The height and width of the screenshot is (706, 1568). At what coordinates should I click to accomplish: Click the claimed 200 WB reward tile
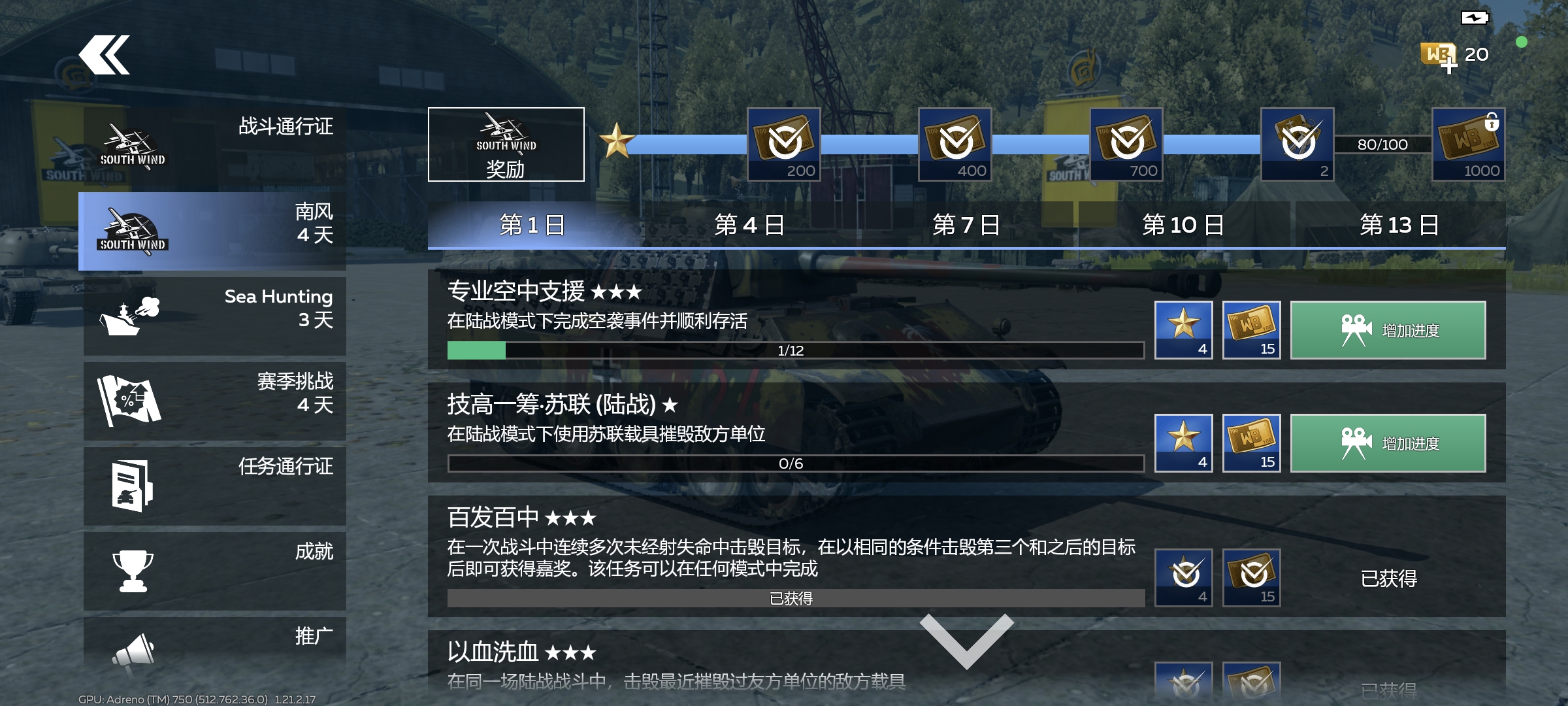[x=783, y=144]
